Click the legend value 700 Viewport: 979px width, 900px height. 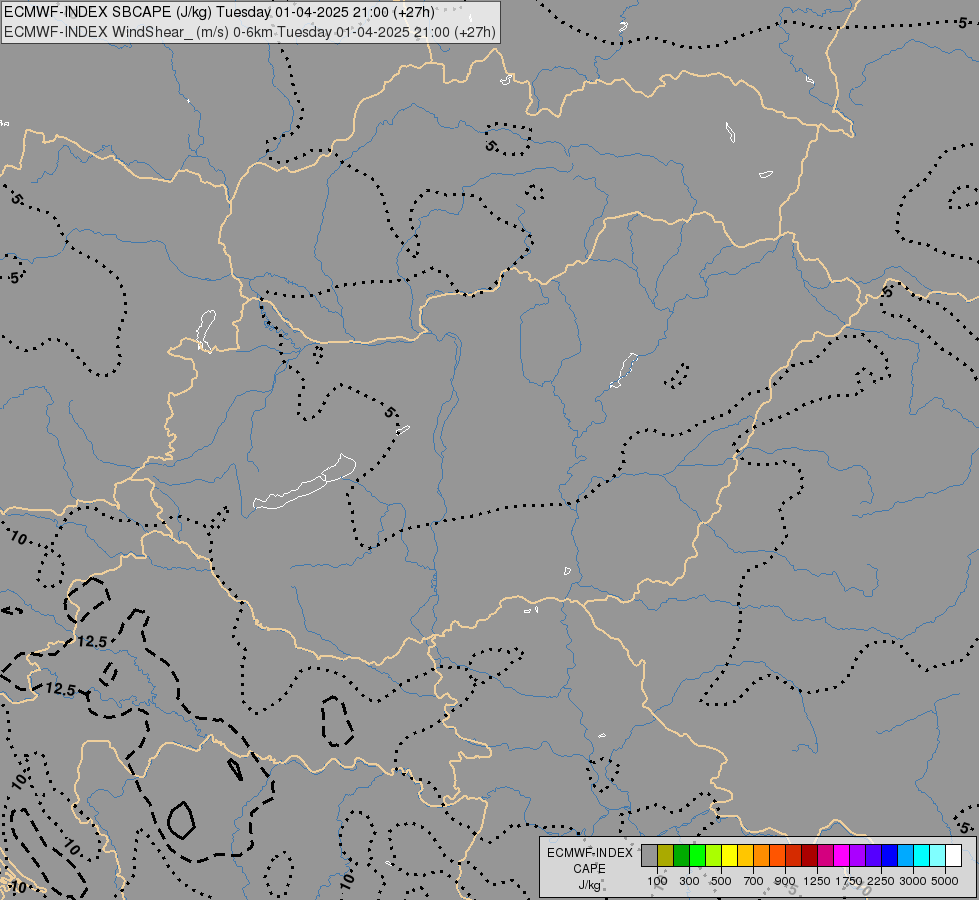(x=754, y=881)
